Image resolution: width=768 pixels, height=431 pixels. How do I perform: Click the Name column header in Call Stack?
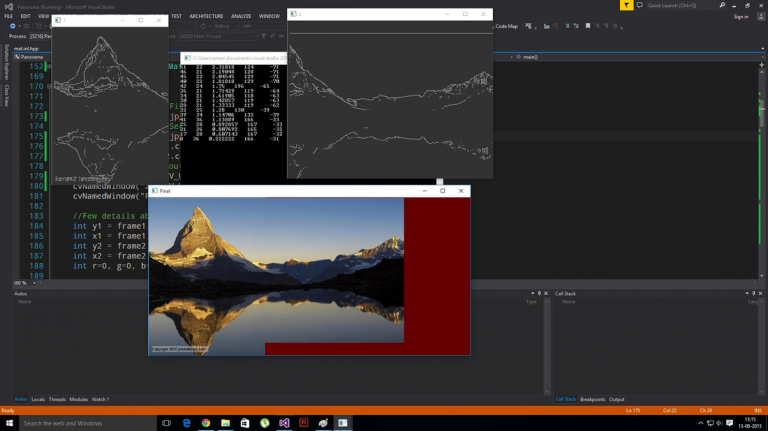569,302
